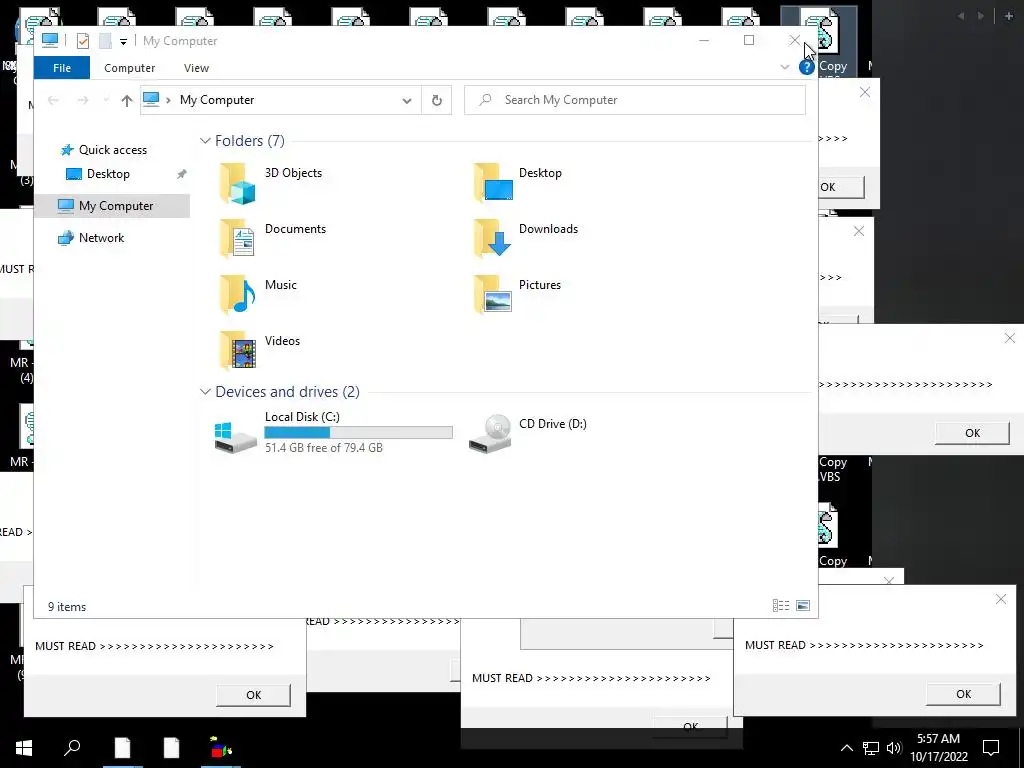Image resolution: width=1024 pixels, height=768 pixels.
Task: Click the New folder quick access icon
Action: [105, 41]
